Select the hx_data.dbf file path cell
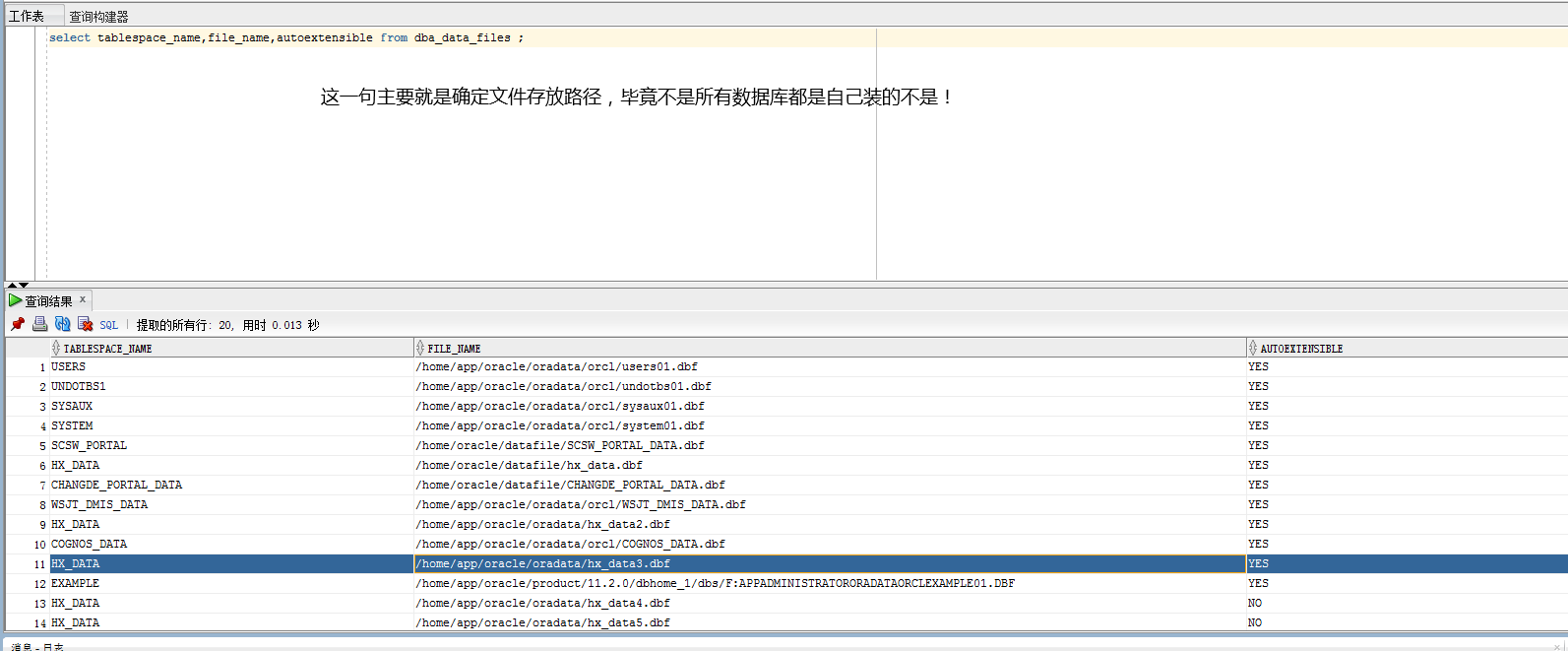Image resolution: width=1568 pixels, height=651 pixels. point(830,465)
